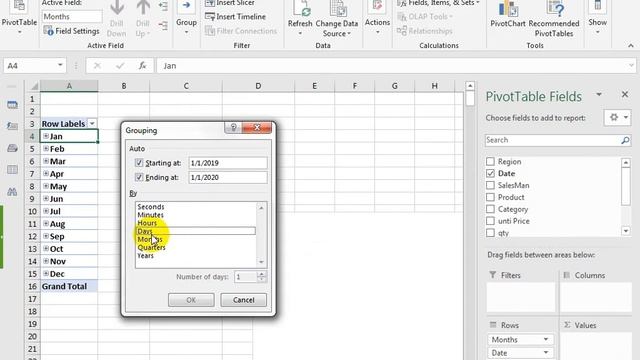Select Minutes in the By list

click(x=150, y=215)
